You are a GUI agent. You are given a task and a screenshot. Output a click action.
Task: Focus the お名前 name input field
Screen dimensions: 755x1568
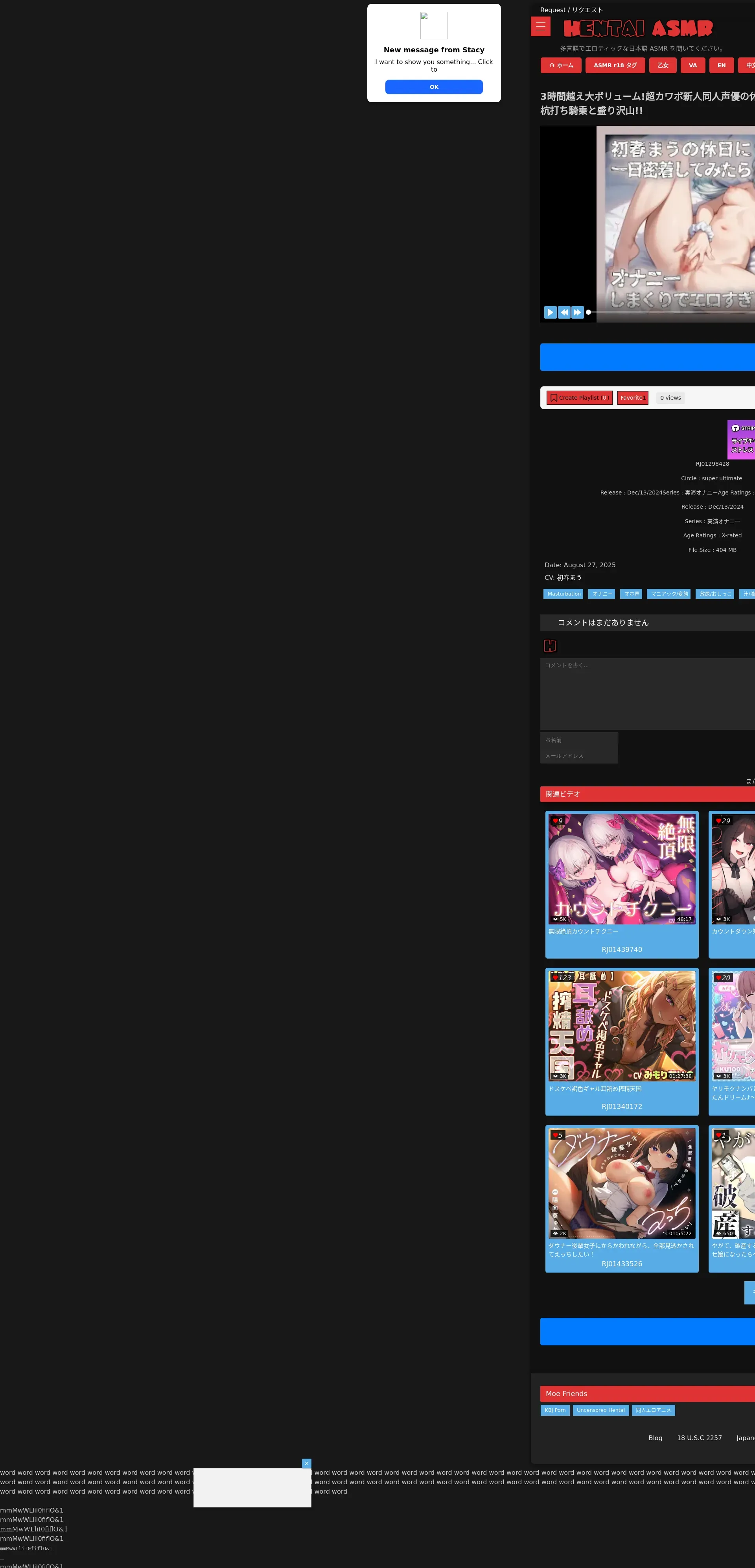578,740
